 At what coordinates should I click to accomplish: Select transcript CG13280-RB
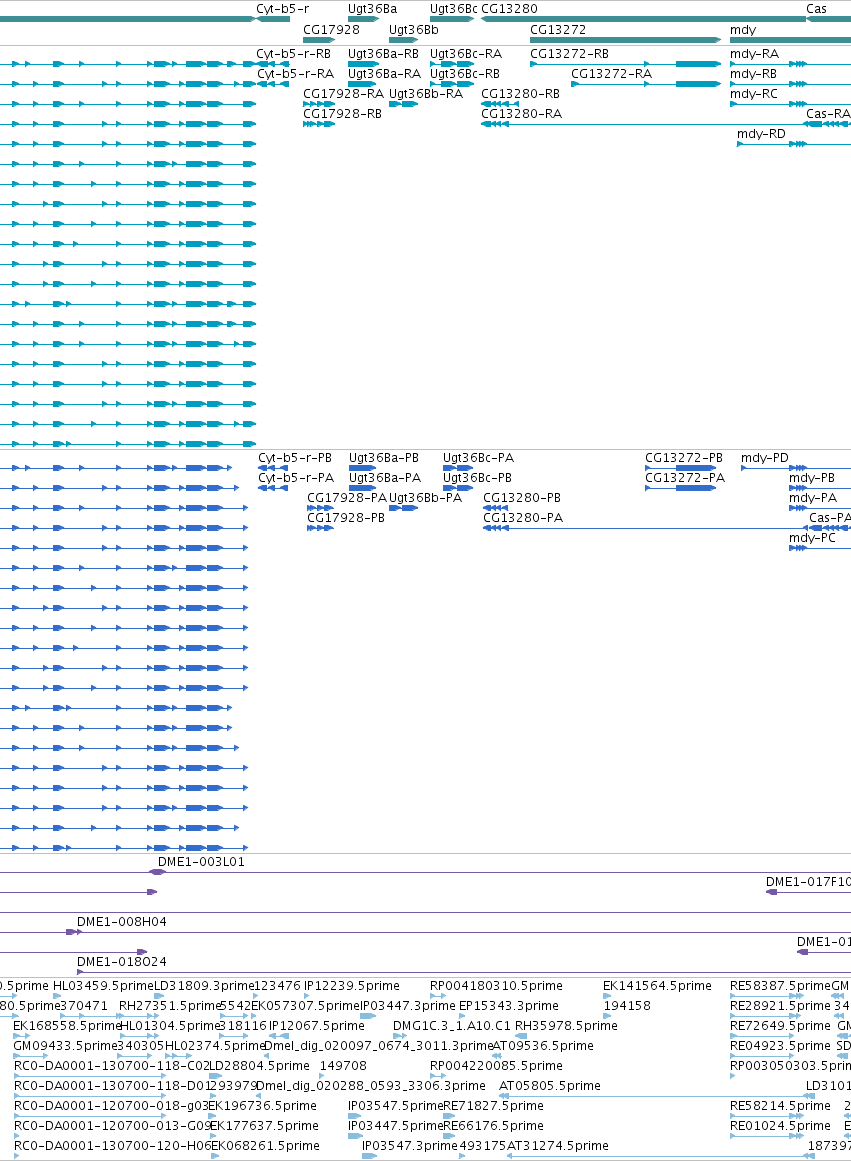point(521,94)
